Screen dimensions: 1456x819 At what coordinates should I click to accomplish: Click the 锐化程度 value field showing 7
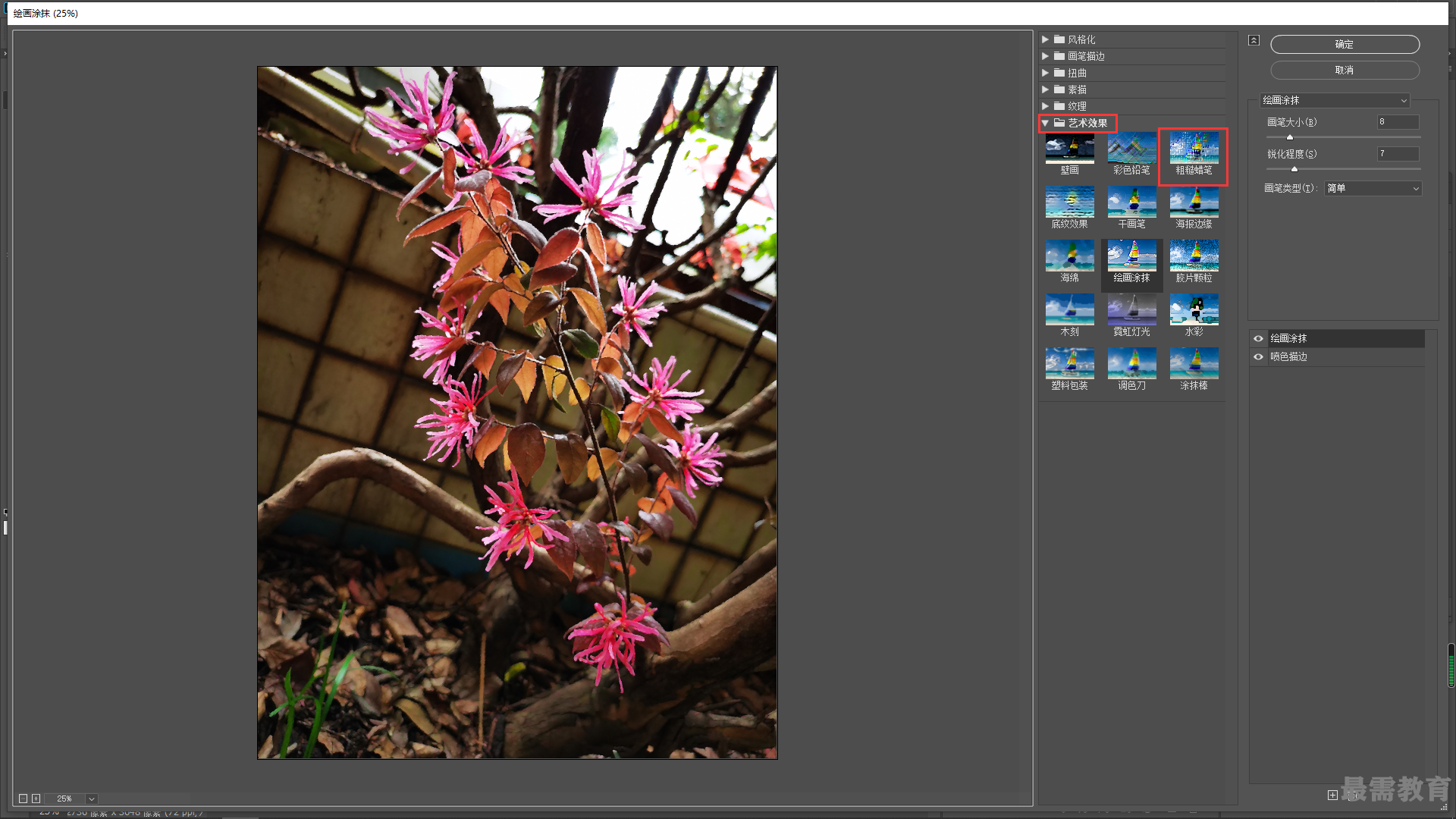pos(1398,154)
